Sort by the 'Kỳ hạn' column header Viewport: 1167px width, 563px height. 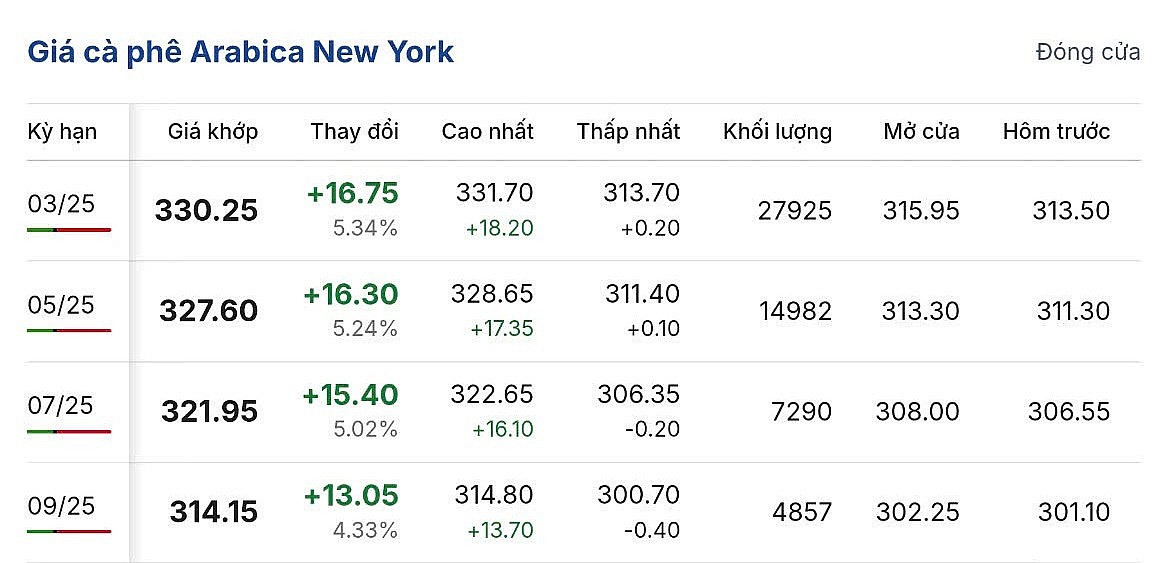click(x=62, y=131)
